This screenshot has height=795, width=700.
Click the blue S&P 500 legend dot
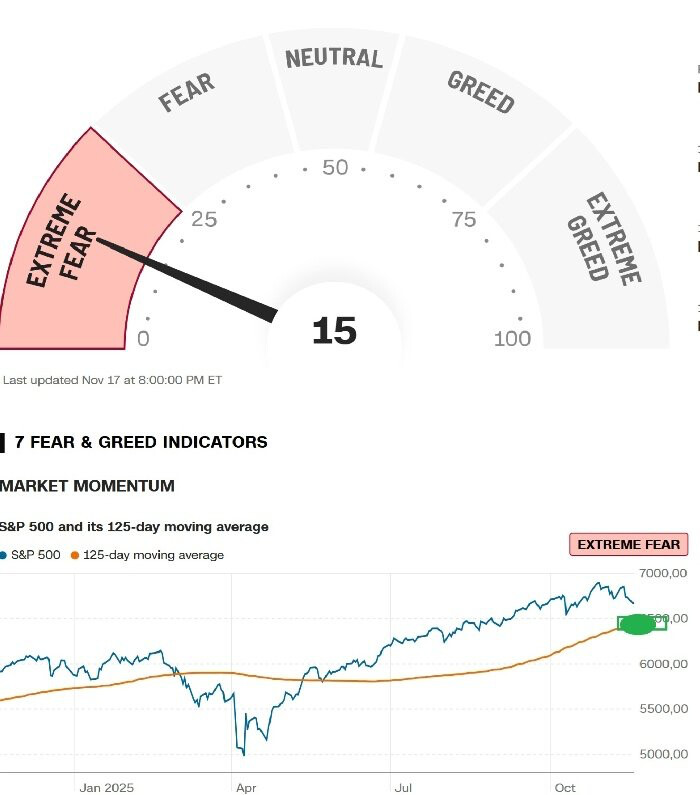click(3, 555)
